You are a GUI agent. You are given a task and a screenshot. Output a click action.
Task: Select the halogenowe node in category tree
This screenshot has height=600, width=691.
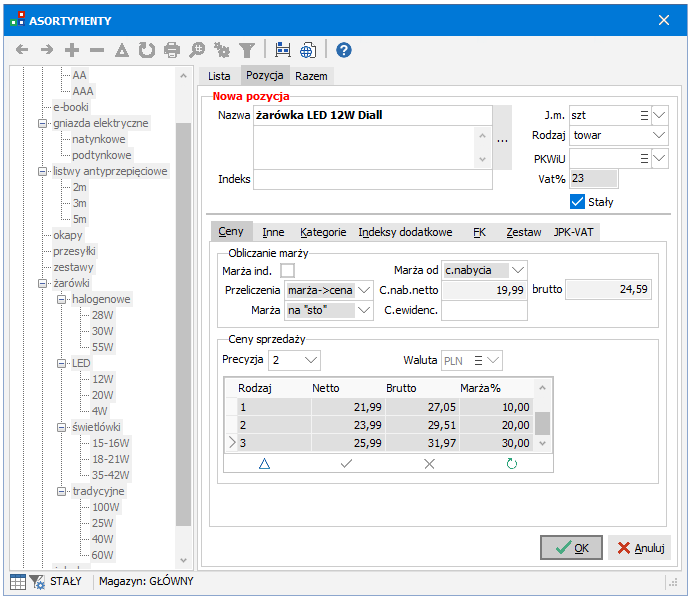(x=101, y=299)
